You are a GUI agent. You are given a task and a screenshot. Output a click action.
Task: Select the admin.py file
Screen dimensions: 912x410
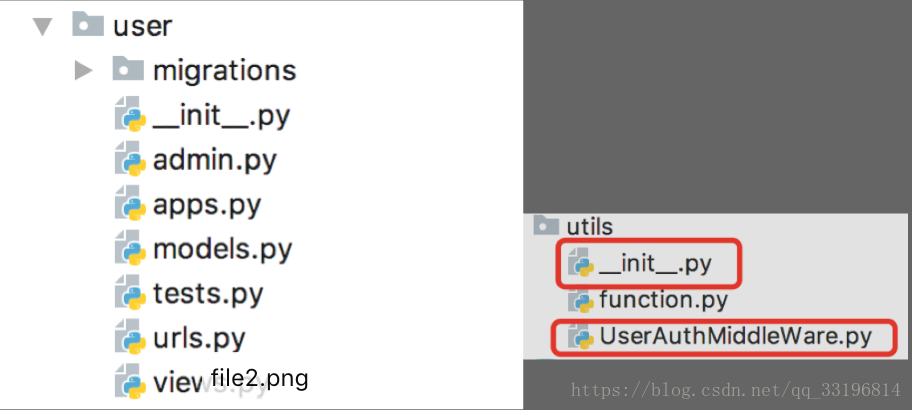point(215,160)
